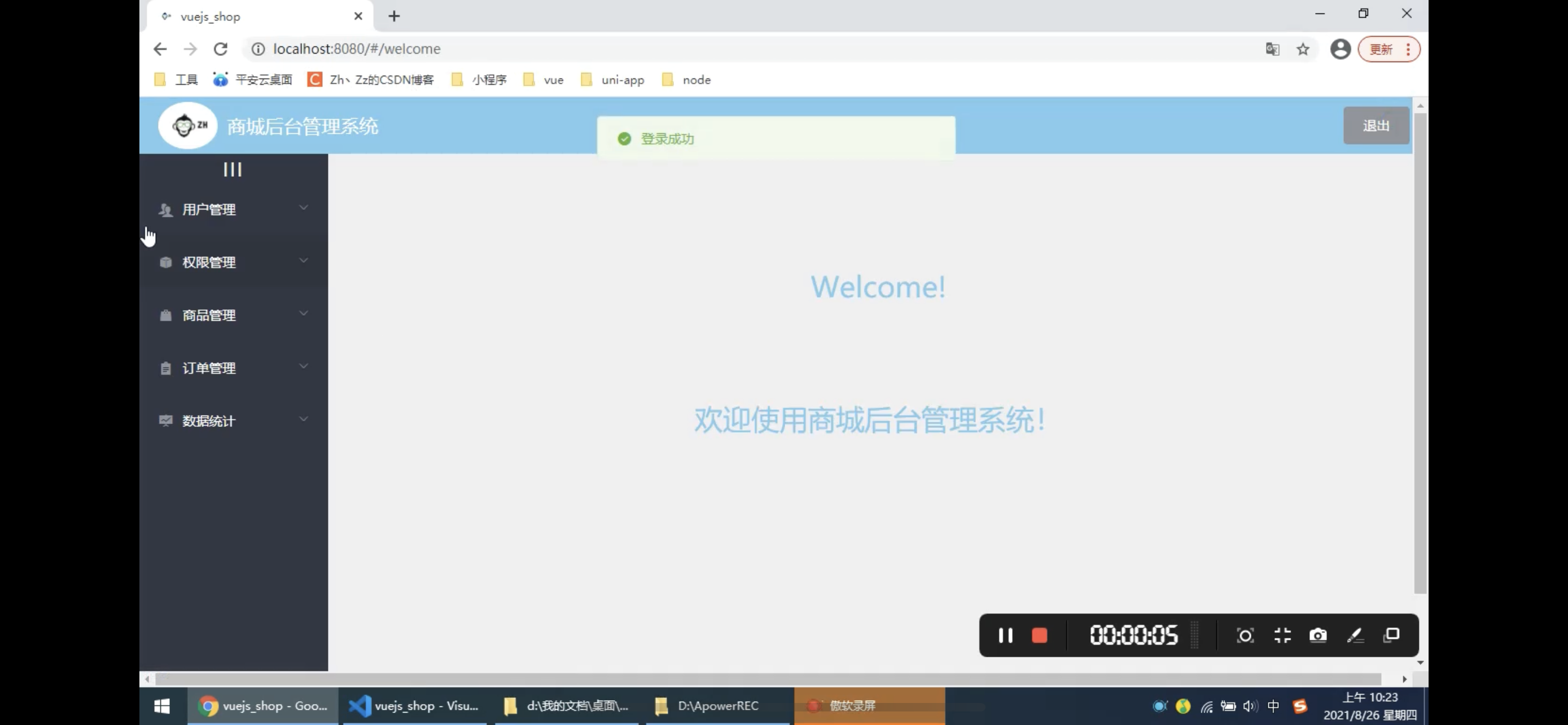Click the 欢迎使用商城后台管理系统! text

(x=870, y=421)
